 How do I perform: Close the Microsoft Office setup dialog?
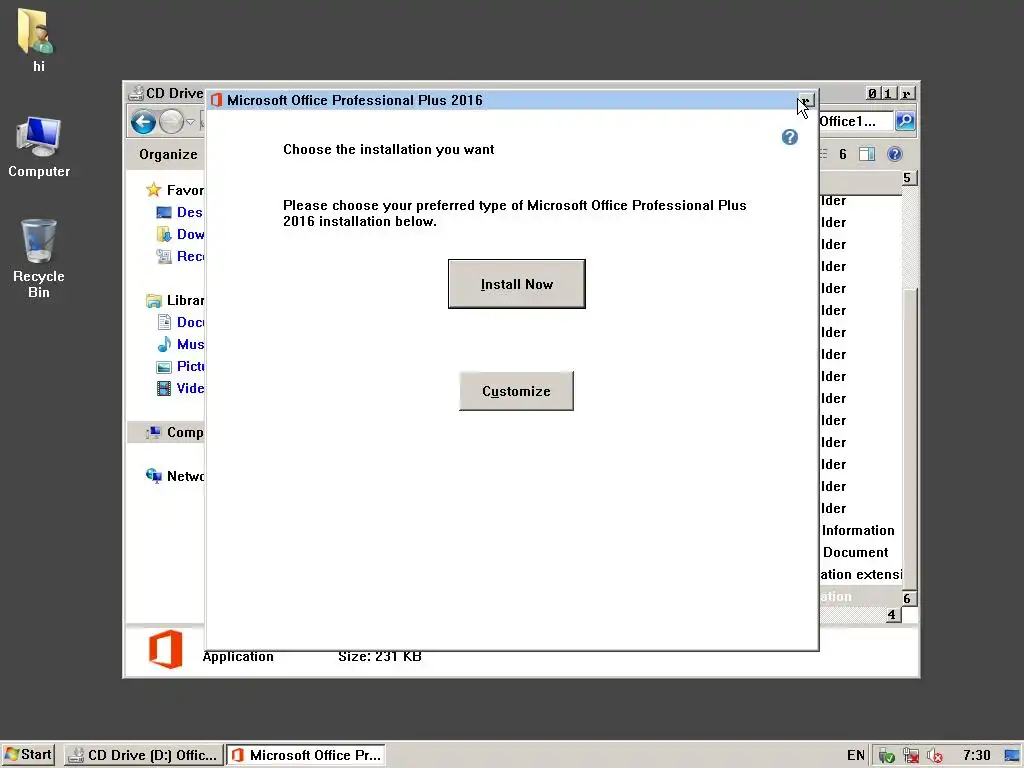click(x=807, y=101)
